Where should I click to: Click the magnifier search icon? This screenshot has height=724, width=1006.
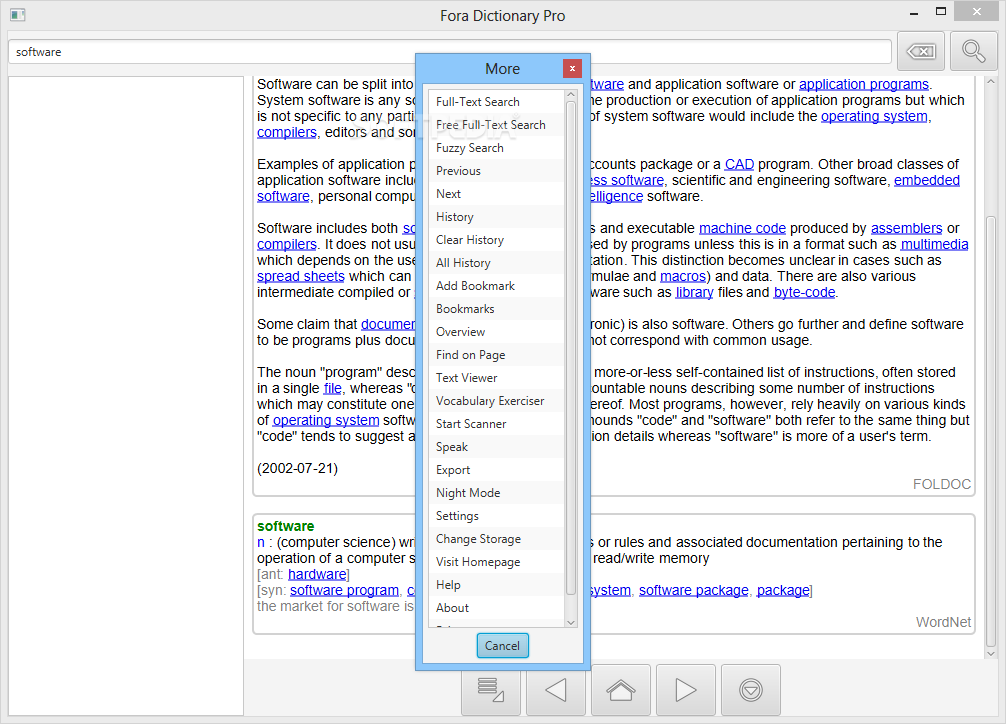[x=973, y=51]
